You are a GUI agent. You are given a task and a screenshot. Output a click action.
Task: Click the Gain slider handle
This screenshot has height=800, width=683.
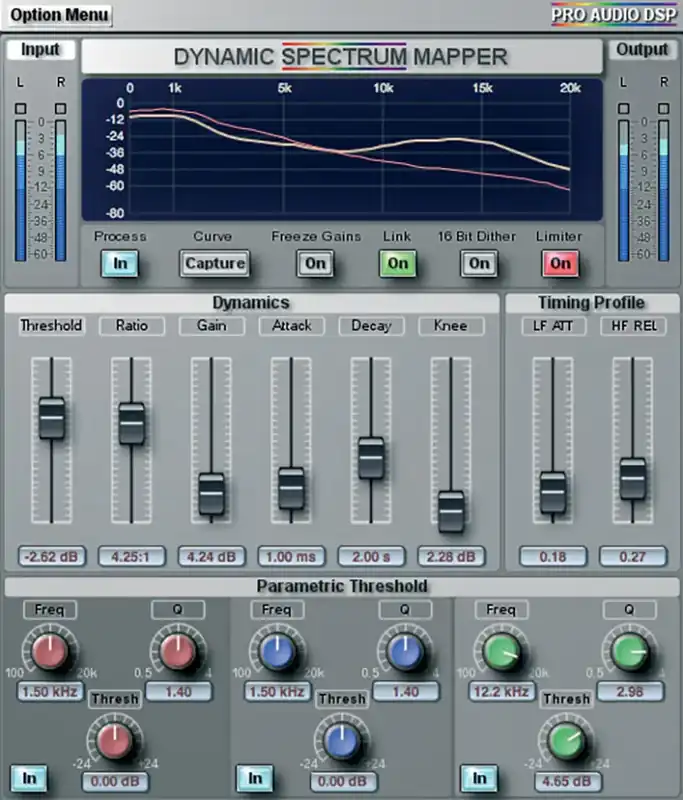point(211,493)
